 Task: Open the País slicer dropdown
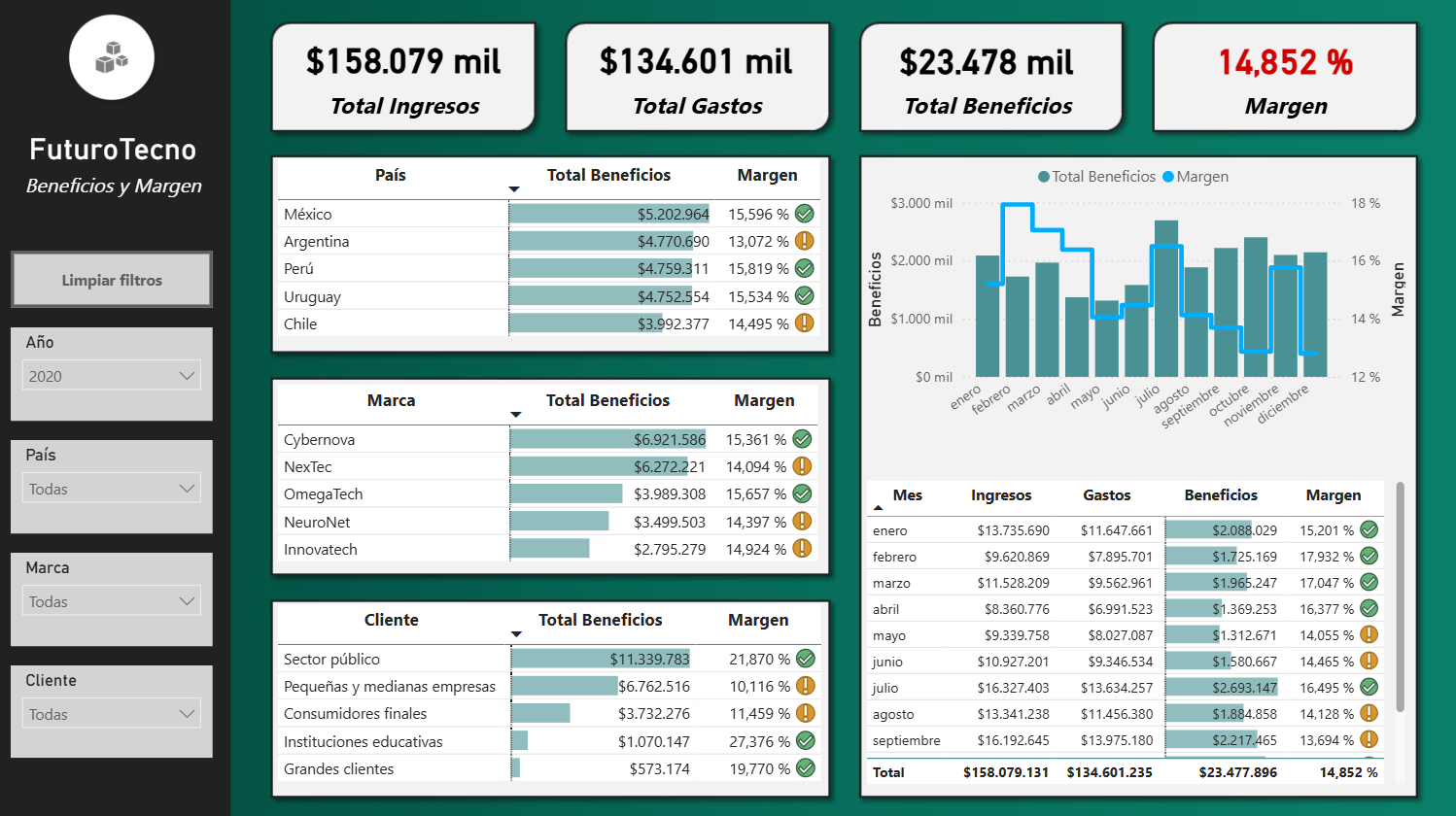pos(111,489)
